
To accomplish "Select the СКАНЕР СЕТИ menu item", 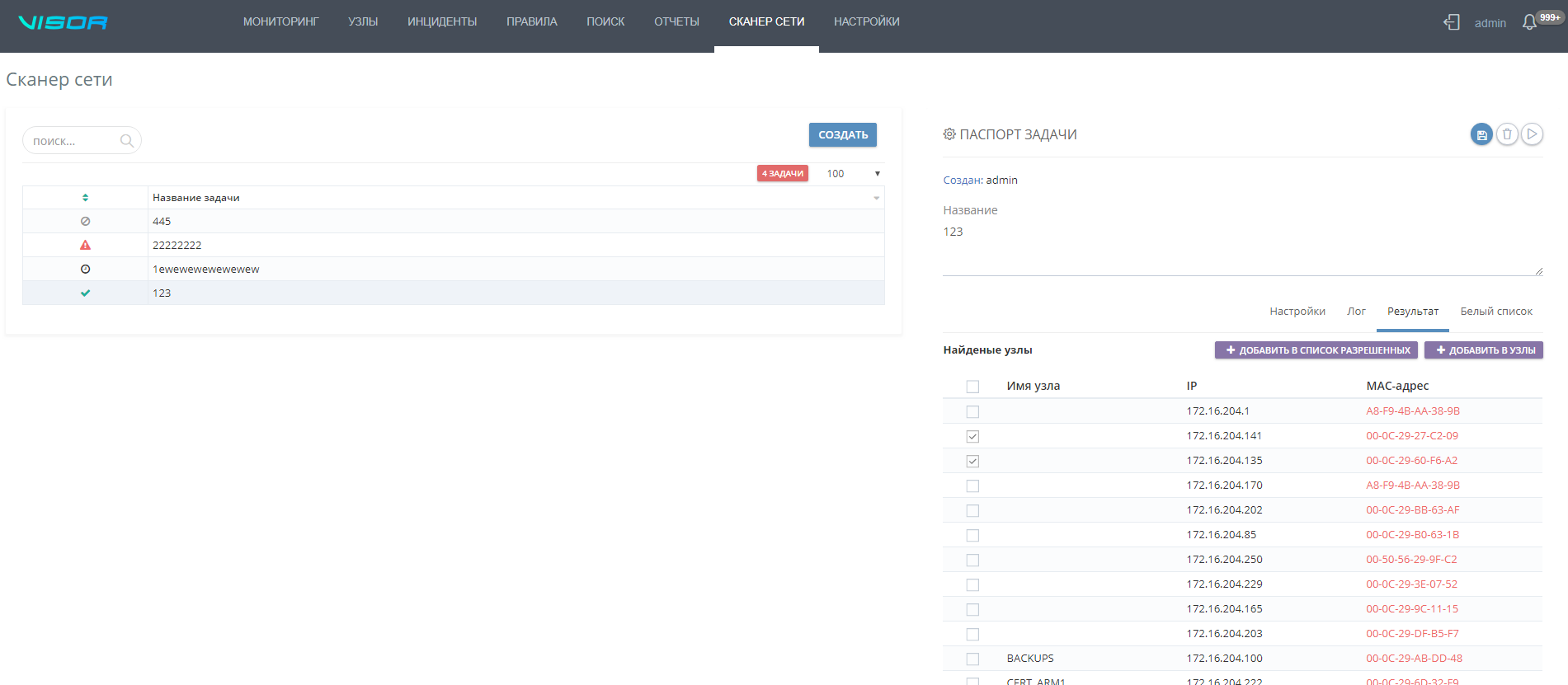I will [766, 22].
